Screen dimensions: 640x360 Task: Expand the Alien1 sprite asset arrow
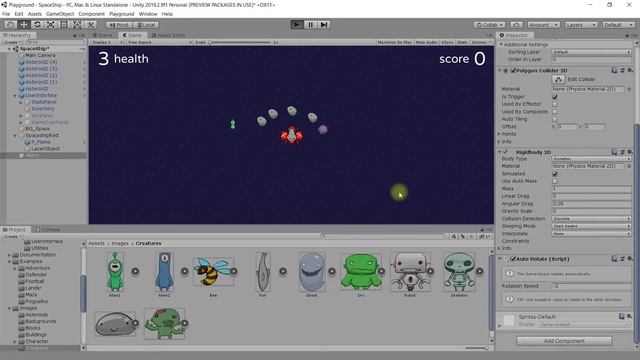(135, 271)
